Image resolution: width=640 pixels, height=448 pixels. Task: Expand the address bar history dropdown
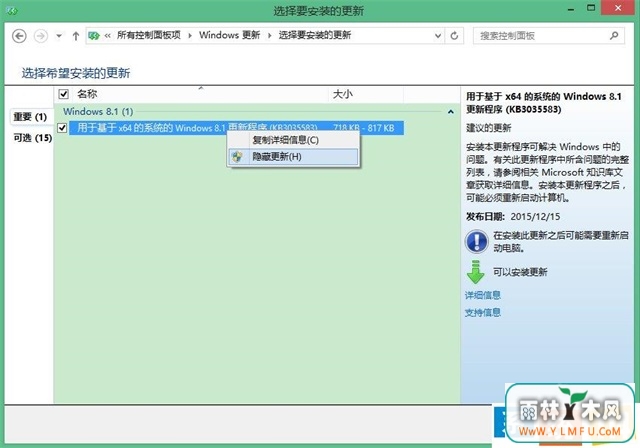438,36
